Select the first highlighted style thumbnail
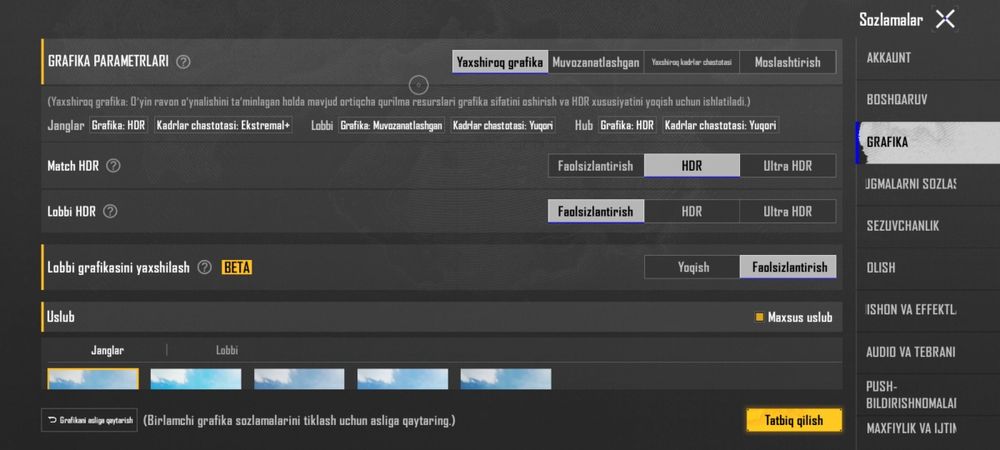The height and width of the screenshot is (450, 1000). click(93, 379)
